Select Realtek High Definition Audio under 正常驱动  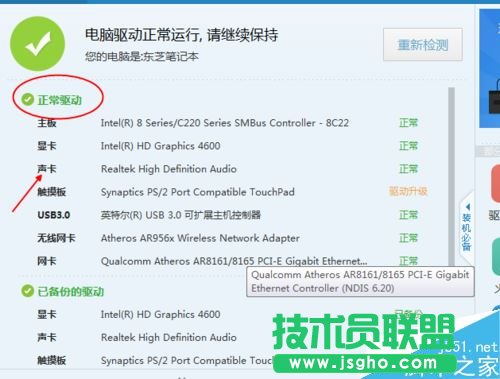tap(169, 169)
